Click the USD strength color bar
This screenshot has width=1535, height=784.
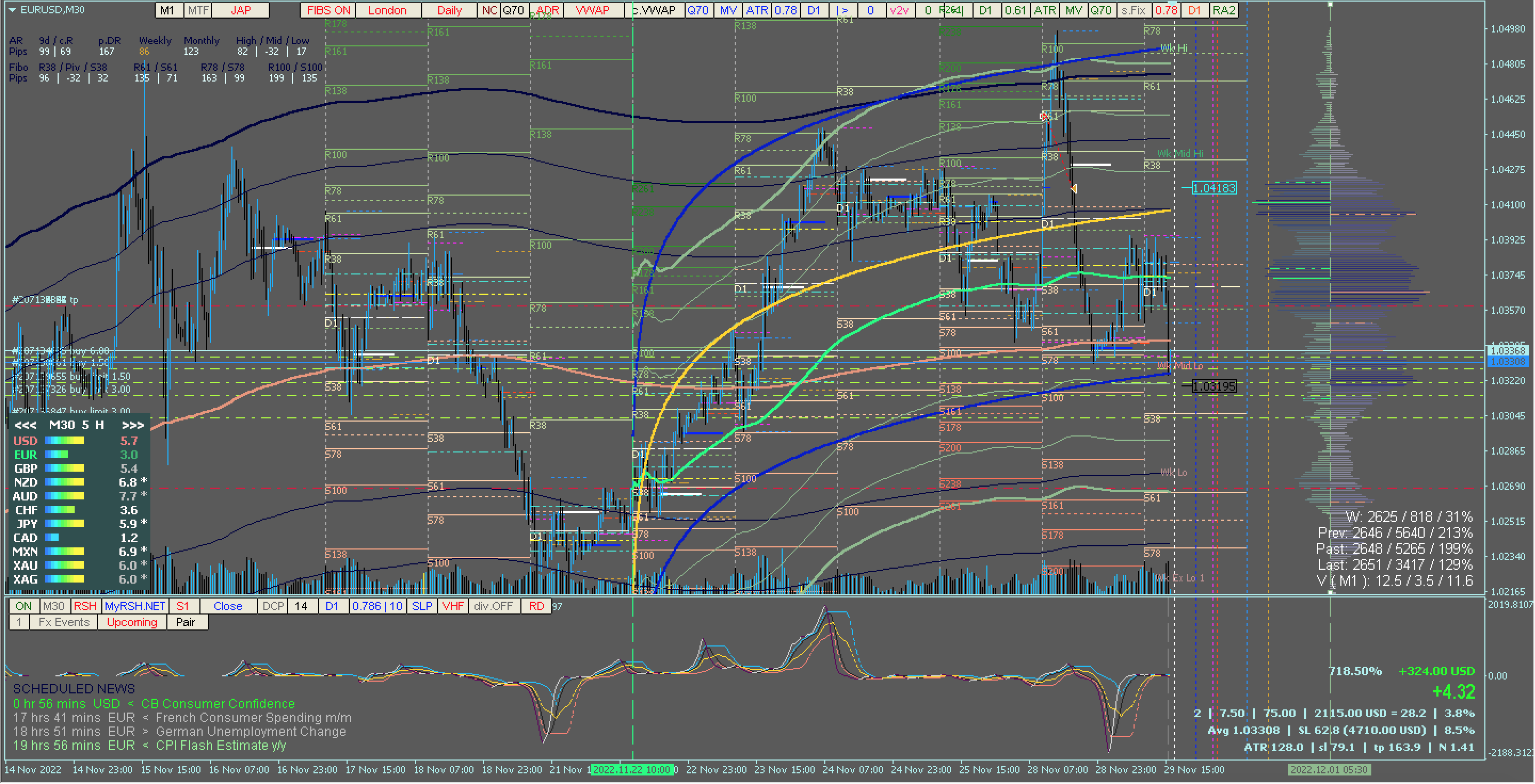65,441
